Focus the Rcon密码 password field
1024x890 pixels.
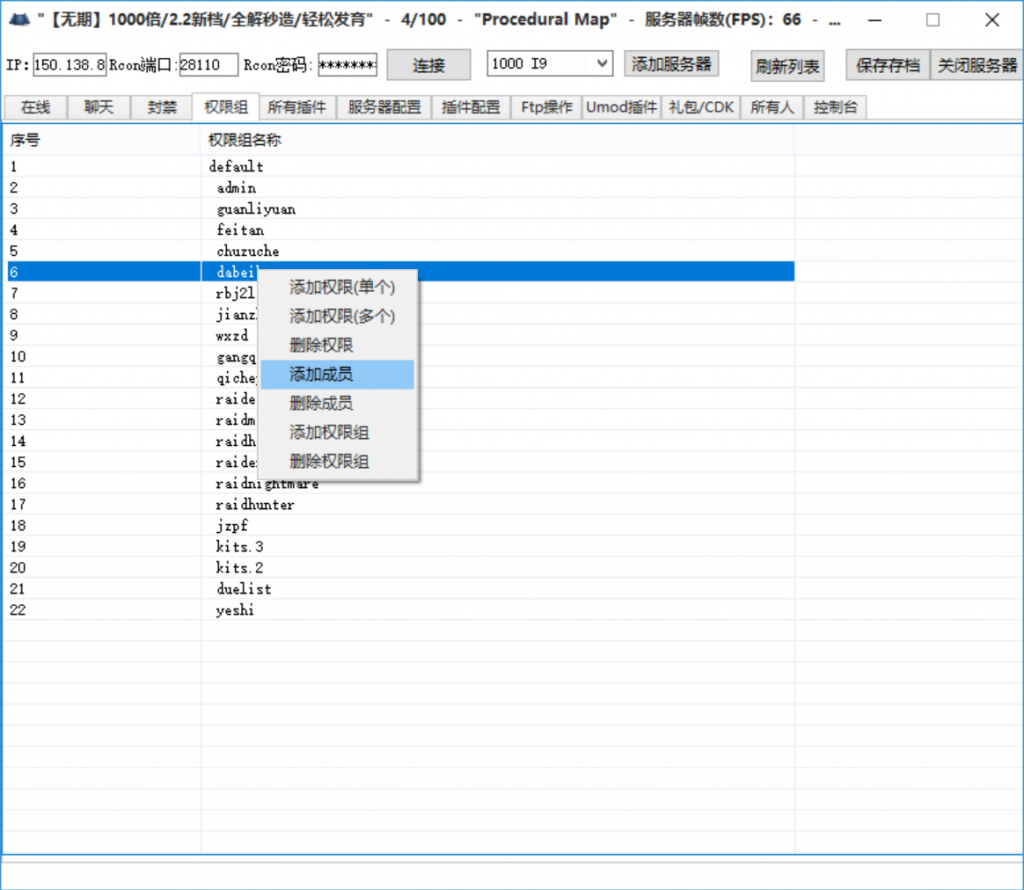coord(347,65)
